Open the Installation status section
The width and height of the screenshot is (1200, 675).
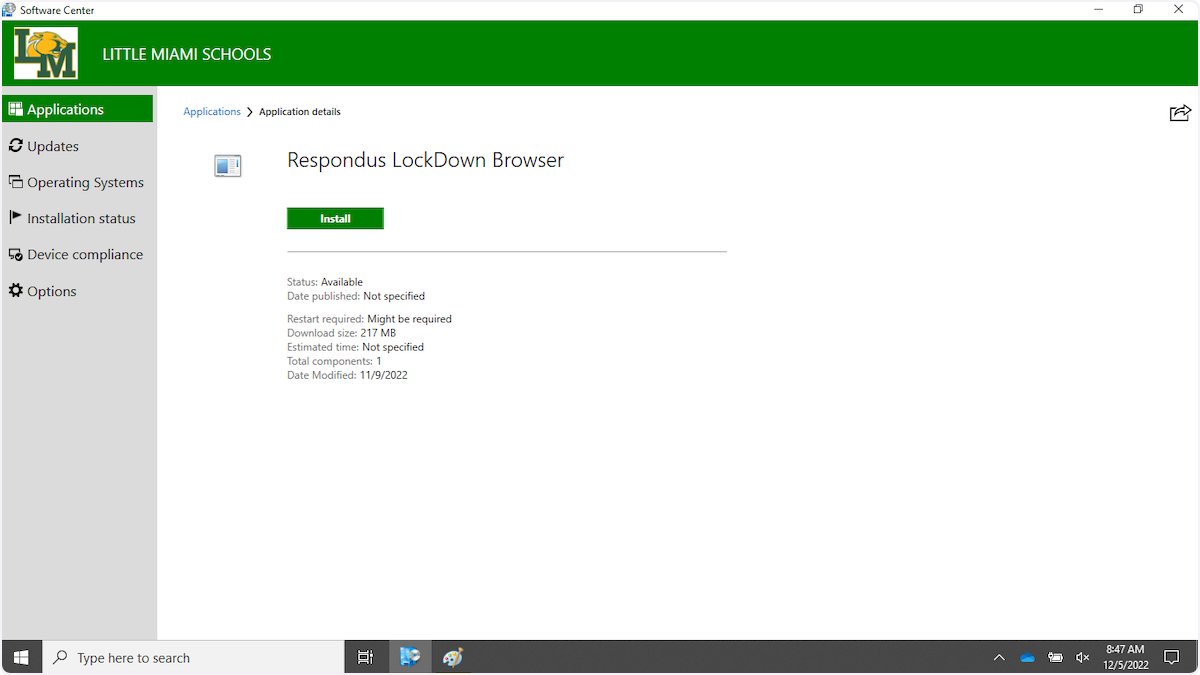pos(78,218)
